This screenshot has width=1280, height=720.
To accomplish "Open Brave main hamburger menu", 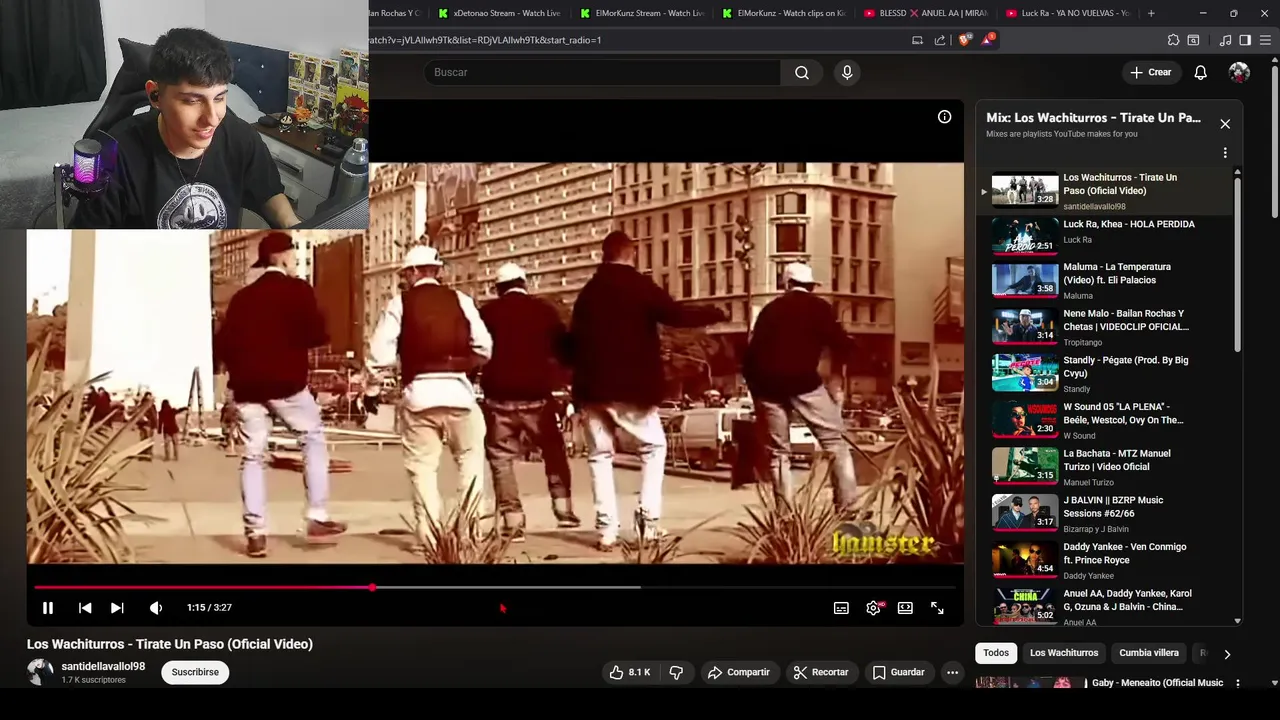I will tap(1264, 40).
